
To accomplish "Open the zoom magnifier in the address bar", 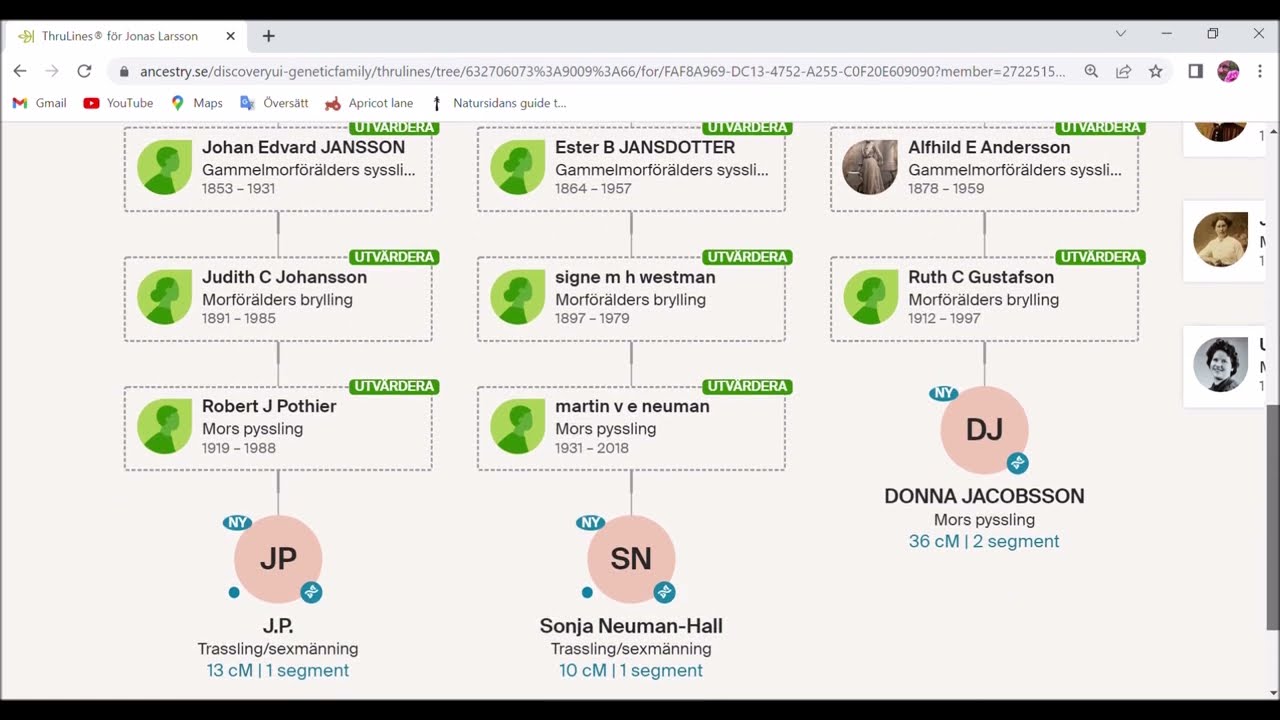I will (1091, 71).
